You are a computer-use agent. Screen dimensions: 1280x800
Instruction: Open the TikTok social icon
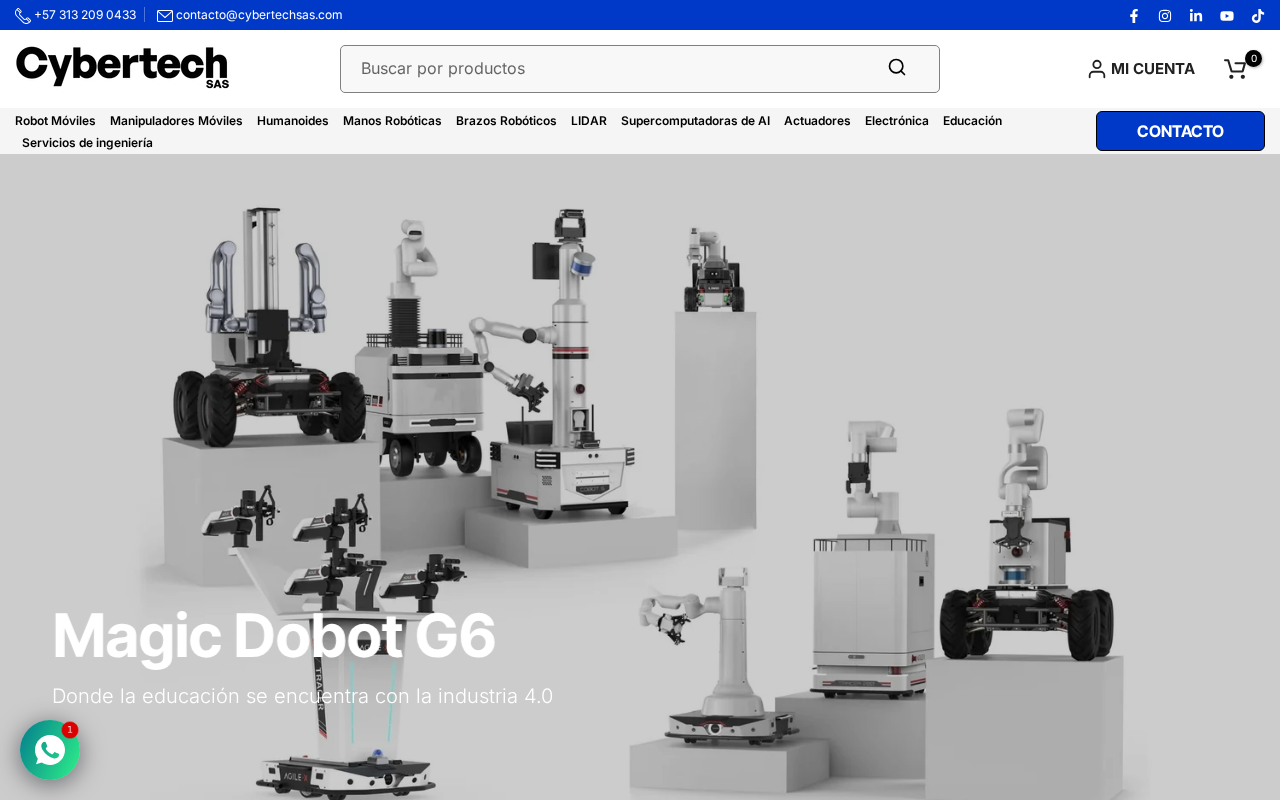[1258, 15]
